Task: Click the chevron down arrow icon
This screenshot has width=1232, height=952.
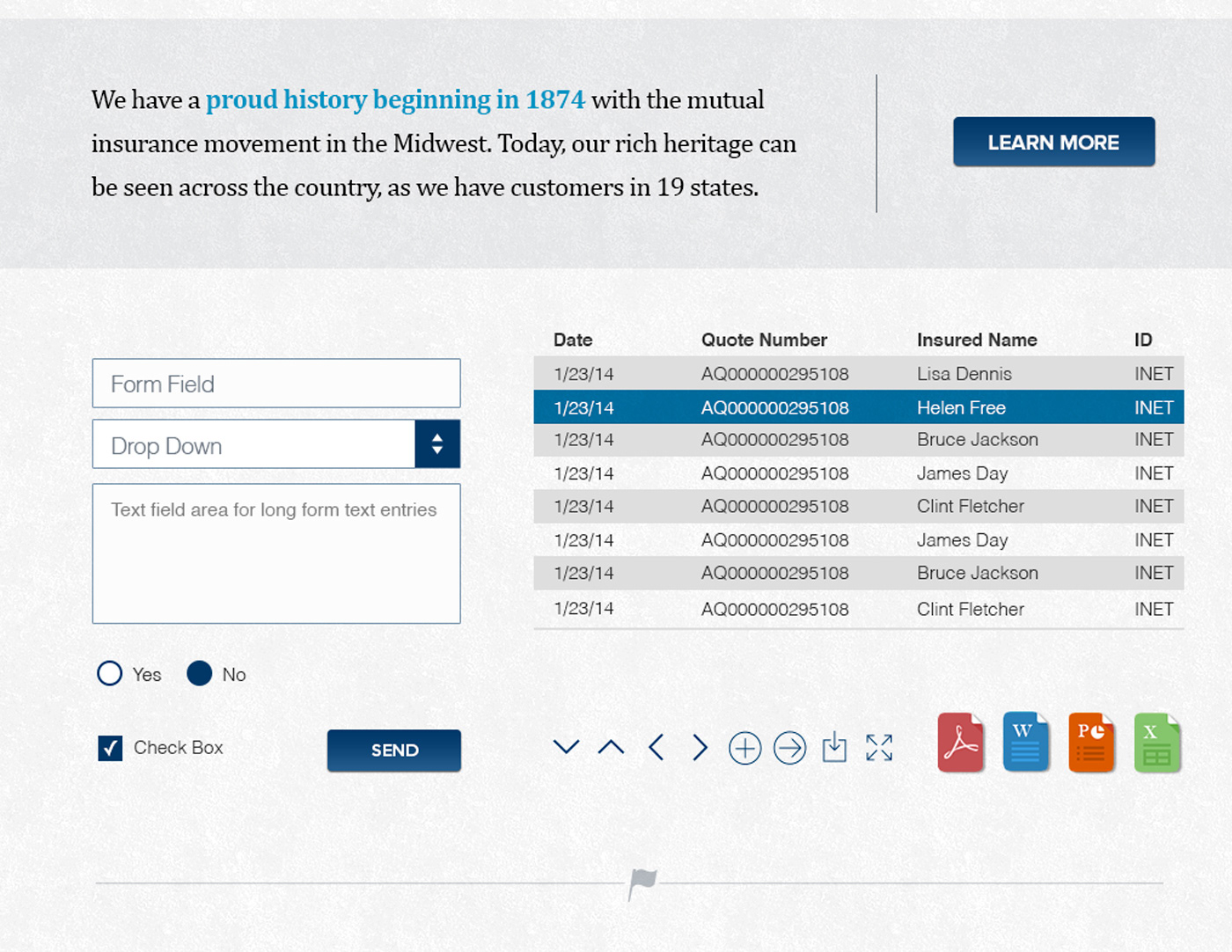Action: pos(566,747)
